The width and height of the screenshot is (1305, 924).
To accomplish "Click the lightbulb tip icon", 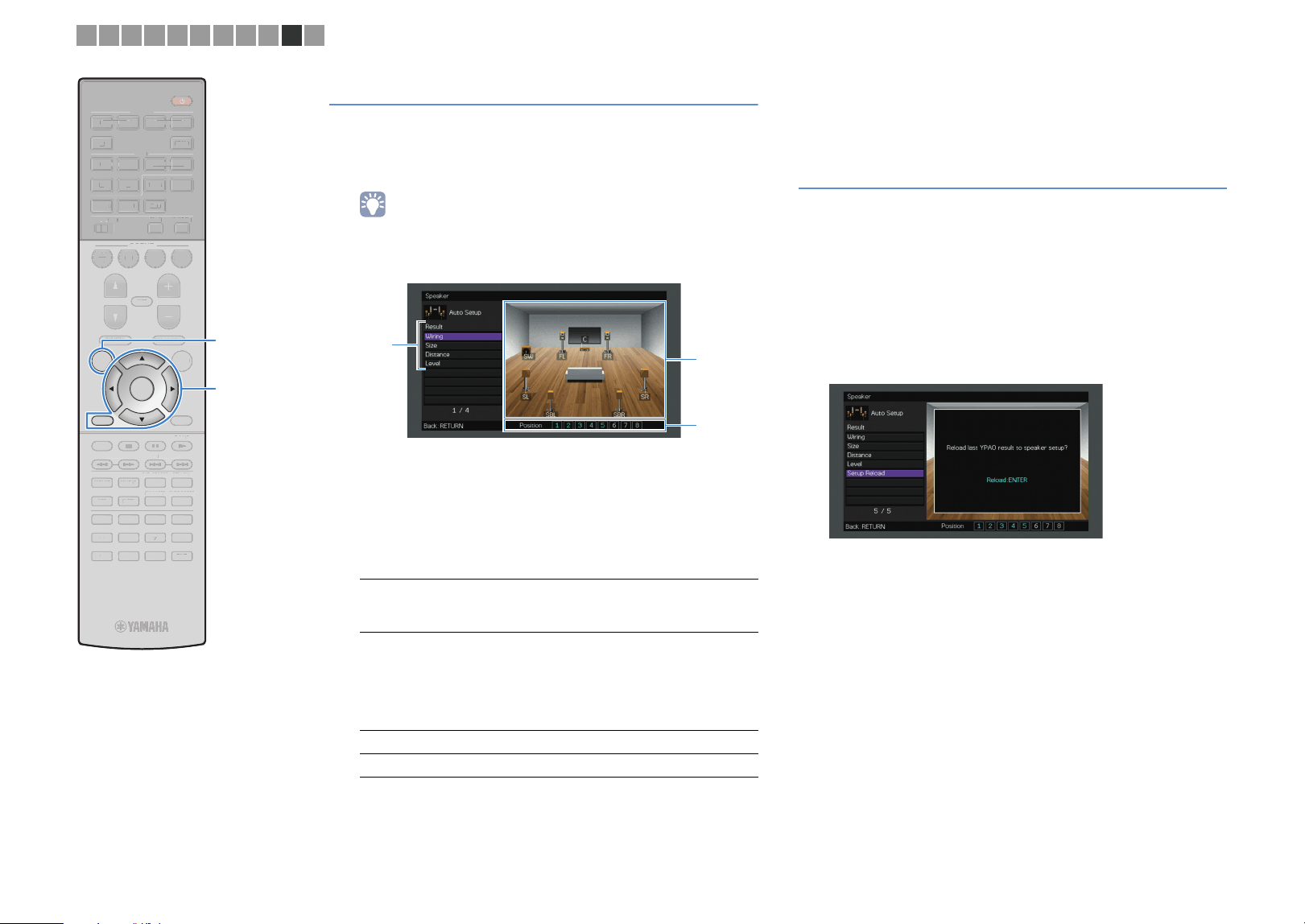I will tap(373, 204).
